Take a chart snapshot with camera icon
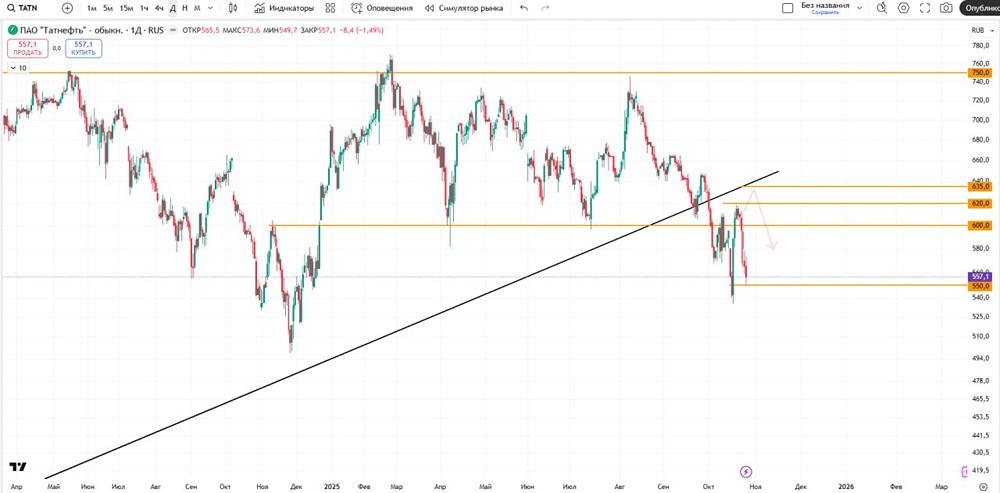The image size is (1000, 493). click(x=946, y=8)
